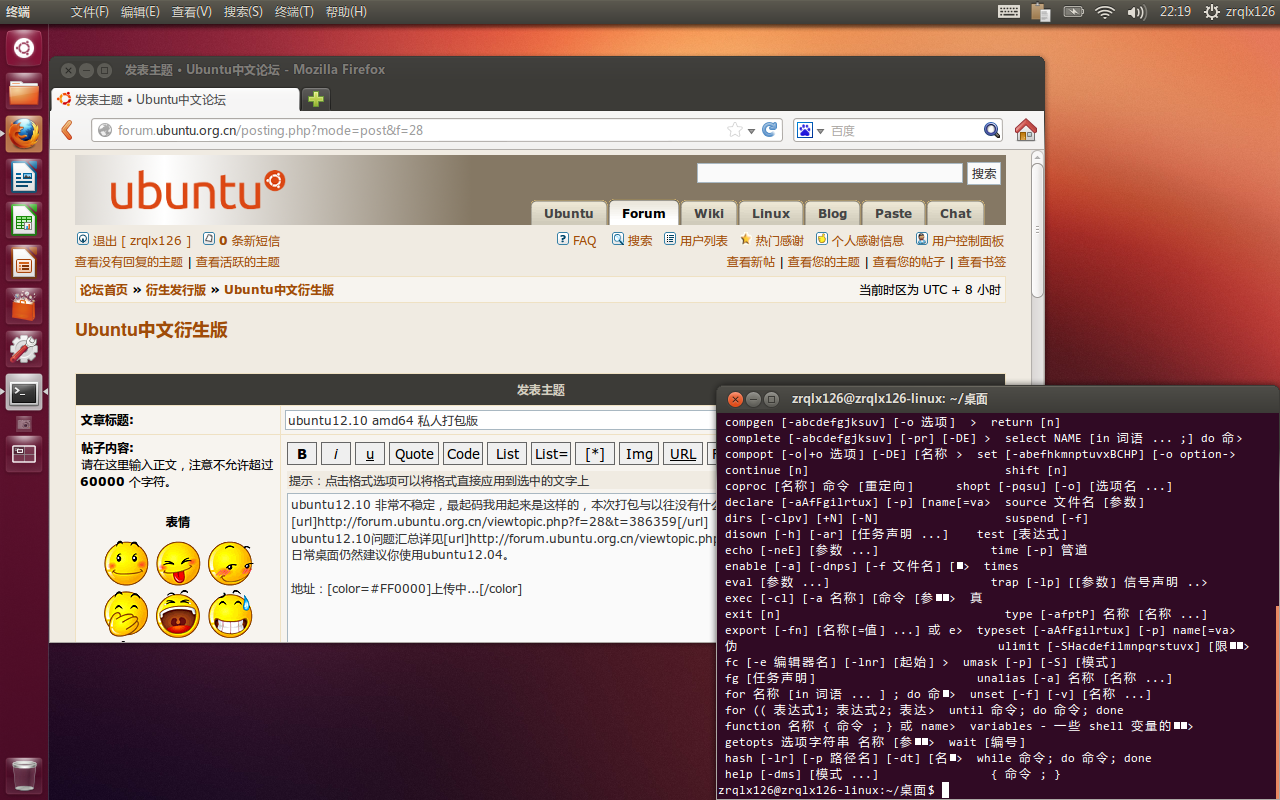The height and width of the screenshot is (800, 1280).
Task: Insert the sweating grin emoticon
Action: tap(230, 615)
